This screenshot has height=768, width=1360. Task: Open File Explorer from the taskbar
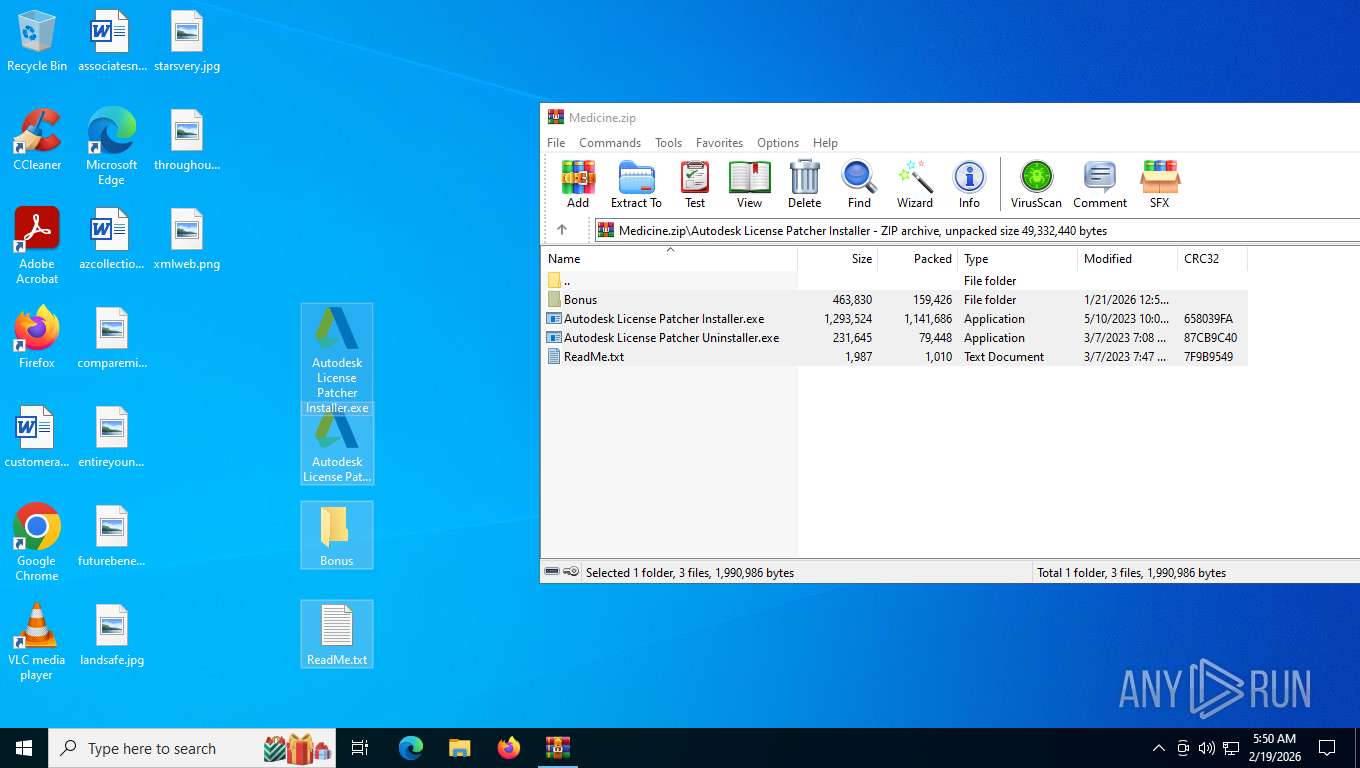(459, 748)
